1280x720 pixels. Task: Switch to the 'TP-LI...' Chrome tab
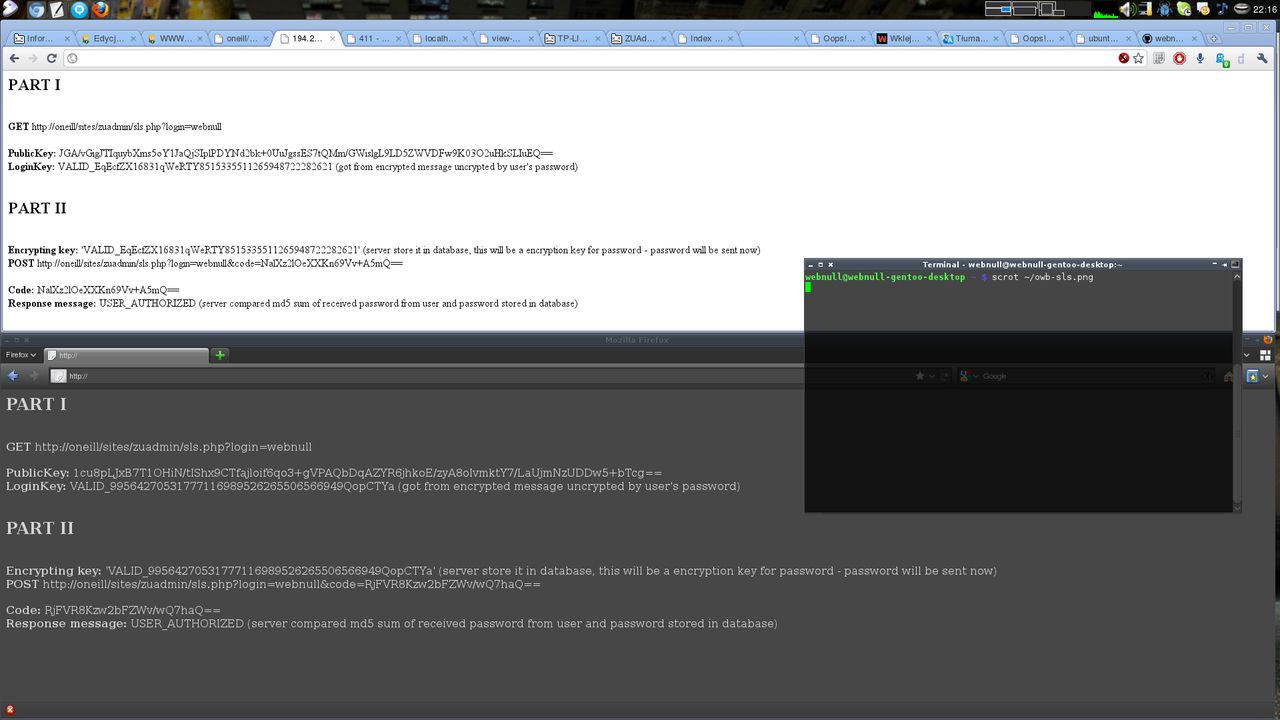coord(573,38)
